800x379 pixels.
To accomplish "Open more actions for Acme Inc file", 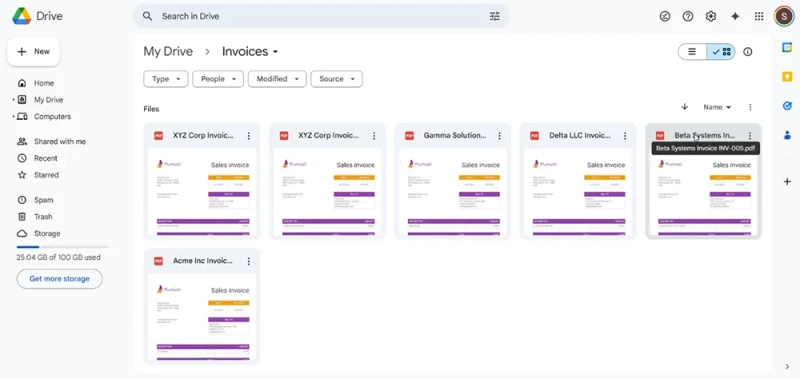I will (x=248, y=261).
